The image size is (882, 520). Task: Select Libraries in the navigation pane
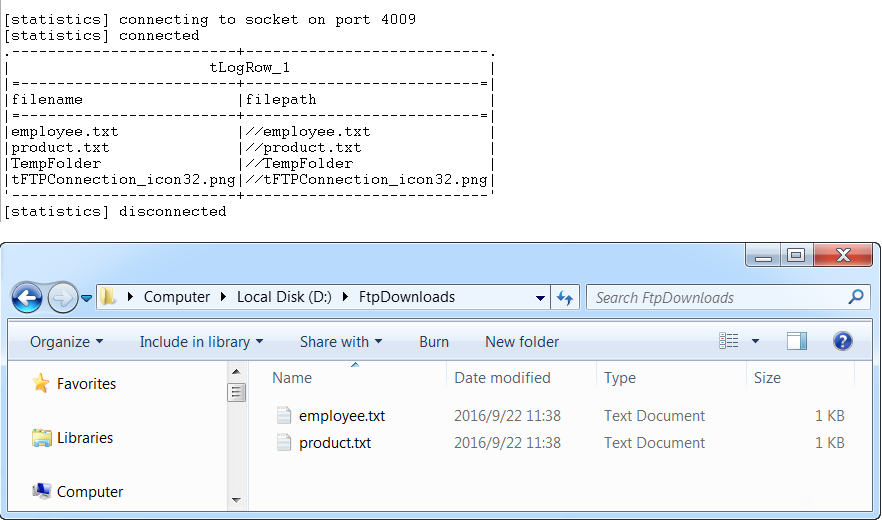pos(85,438)
